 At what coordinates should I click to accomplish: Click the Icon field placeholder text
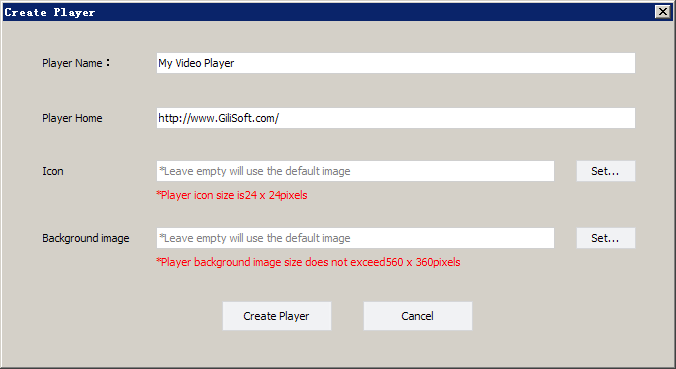click(x=254, y=171)
